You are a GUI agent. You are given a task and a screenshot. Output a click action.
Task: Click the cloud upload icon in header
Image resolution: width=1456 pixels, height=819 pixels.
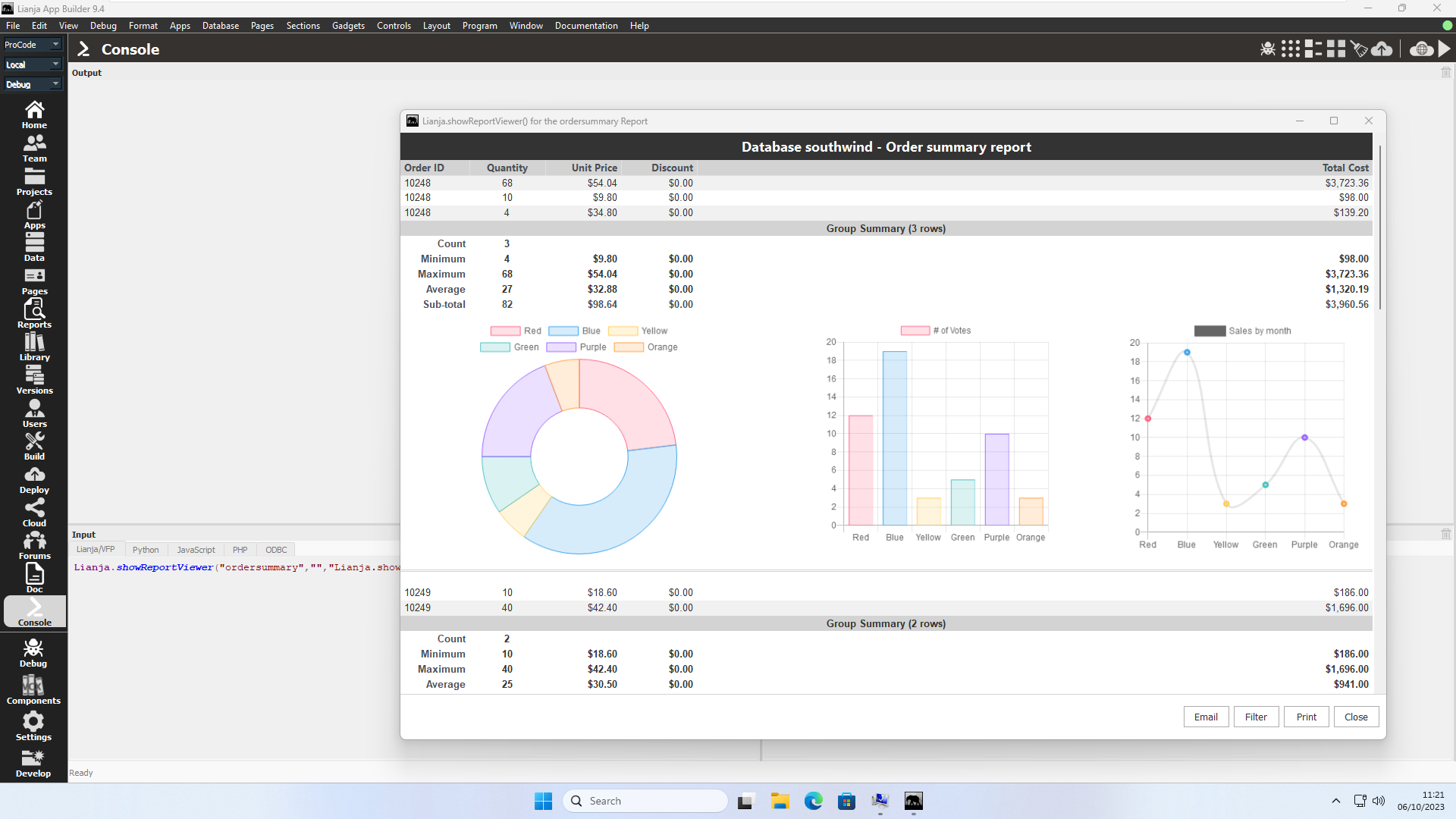pyautogui.click(x=1382, y=49)
